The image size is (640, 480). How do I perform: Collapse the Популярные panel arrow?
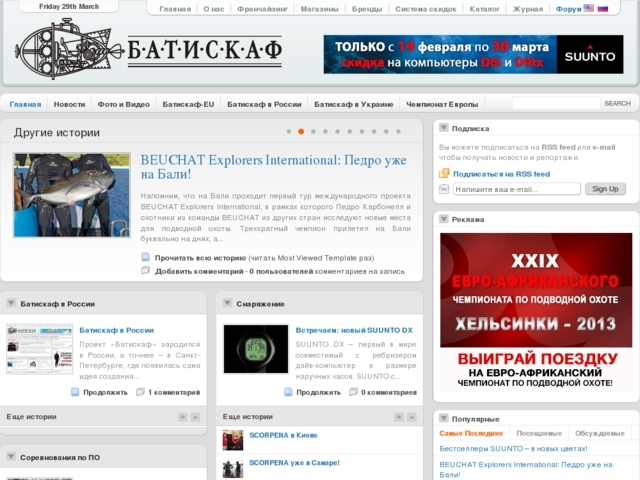pyautogui.click(x=444, y=418)
